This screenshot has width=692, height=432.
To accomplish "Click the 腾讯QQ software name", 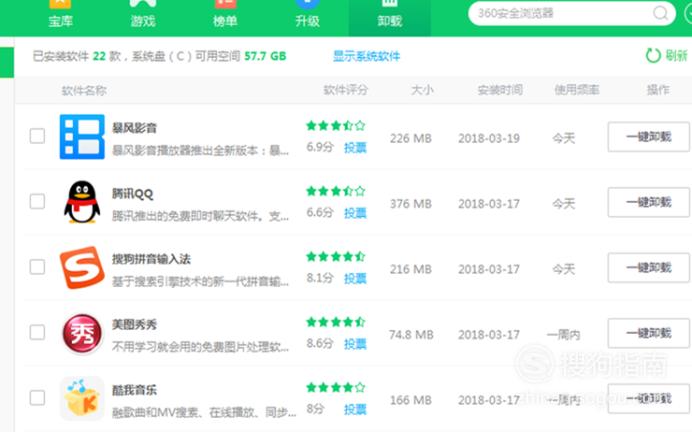I will point(132,193).
